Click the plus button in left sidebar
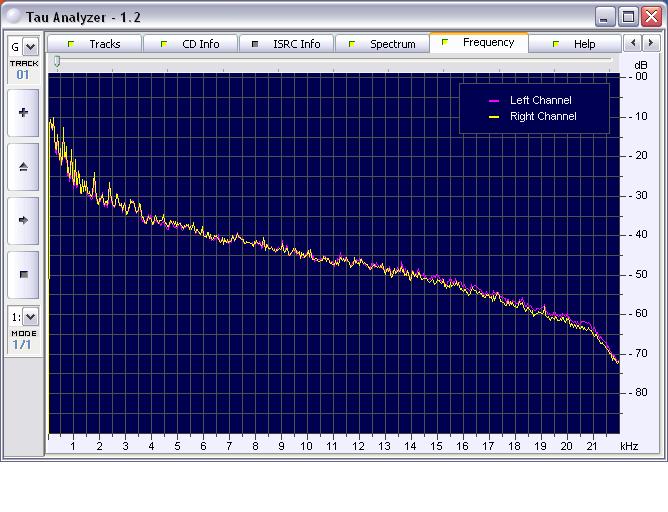The image size is (668, 512). 23,113
